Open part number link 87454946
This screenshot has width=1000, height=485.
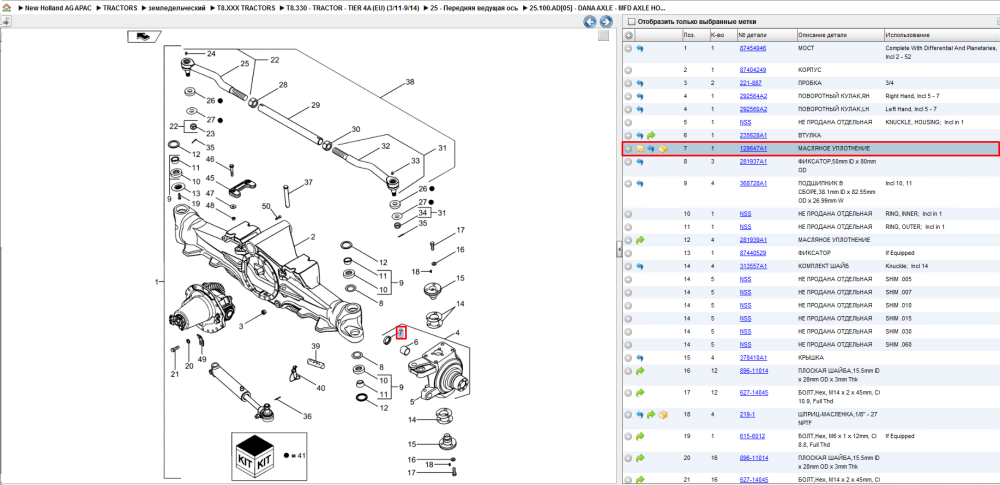point(753,48)
